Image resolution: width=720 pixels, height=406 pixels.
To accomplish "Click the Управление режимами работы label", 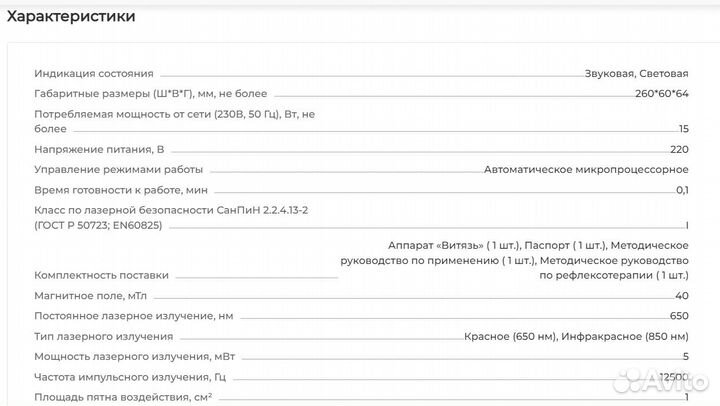I will (119, 168).
